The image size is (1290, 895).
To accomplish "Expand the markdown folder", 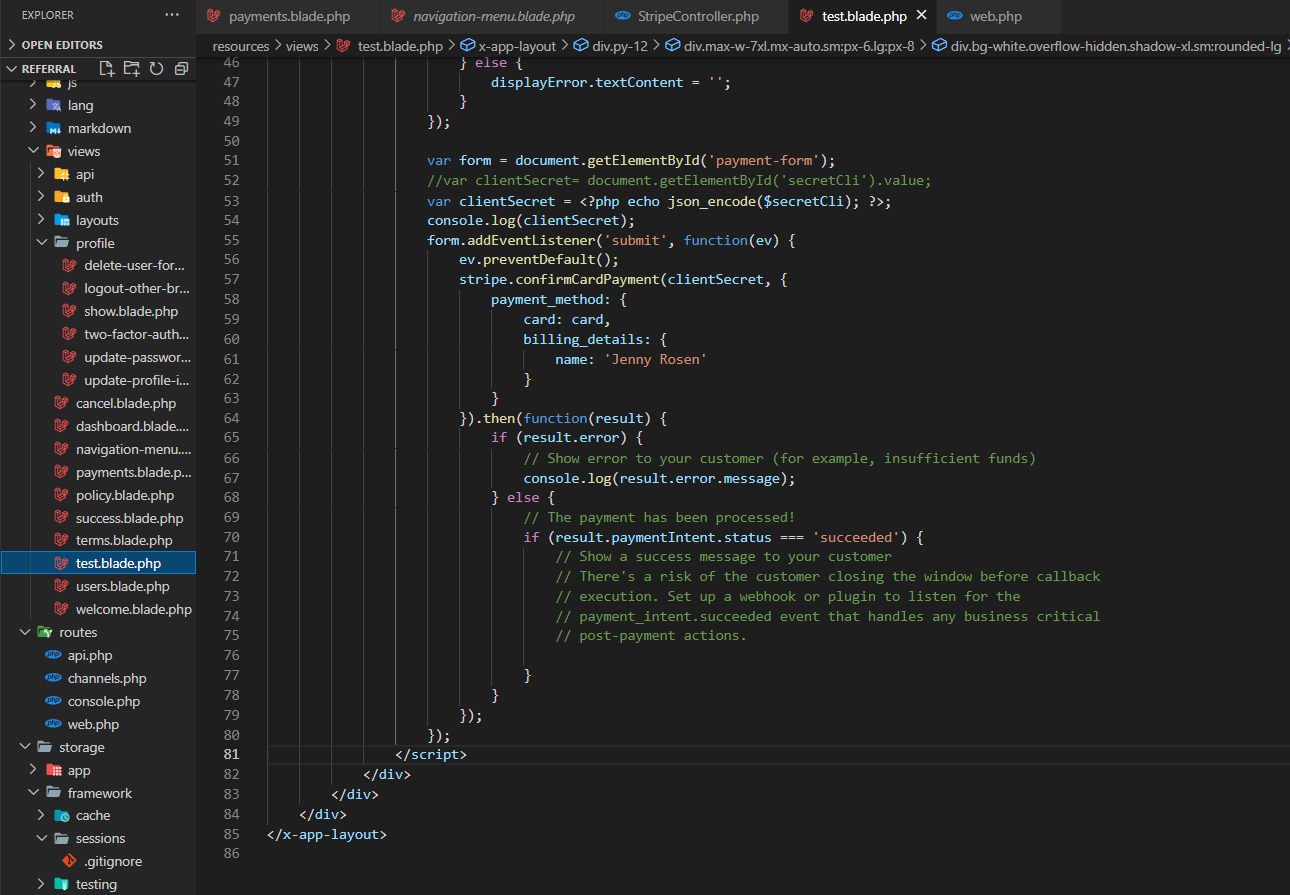I will tap(98, 128).
